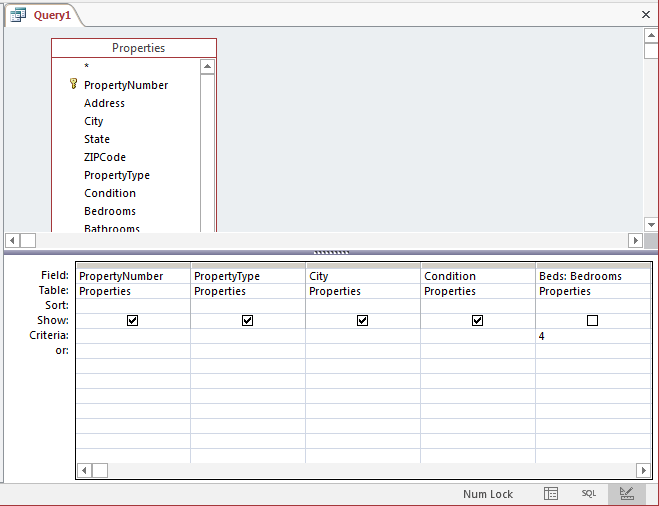Uncheck Show for Condition column
This screenshot has height=506, width=659.
tap(477, 321)
